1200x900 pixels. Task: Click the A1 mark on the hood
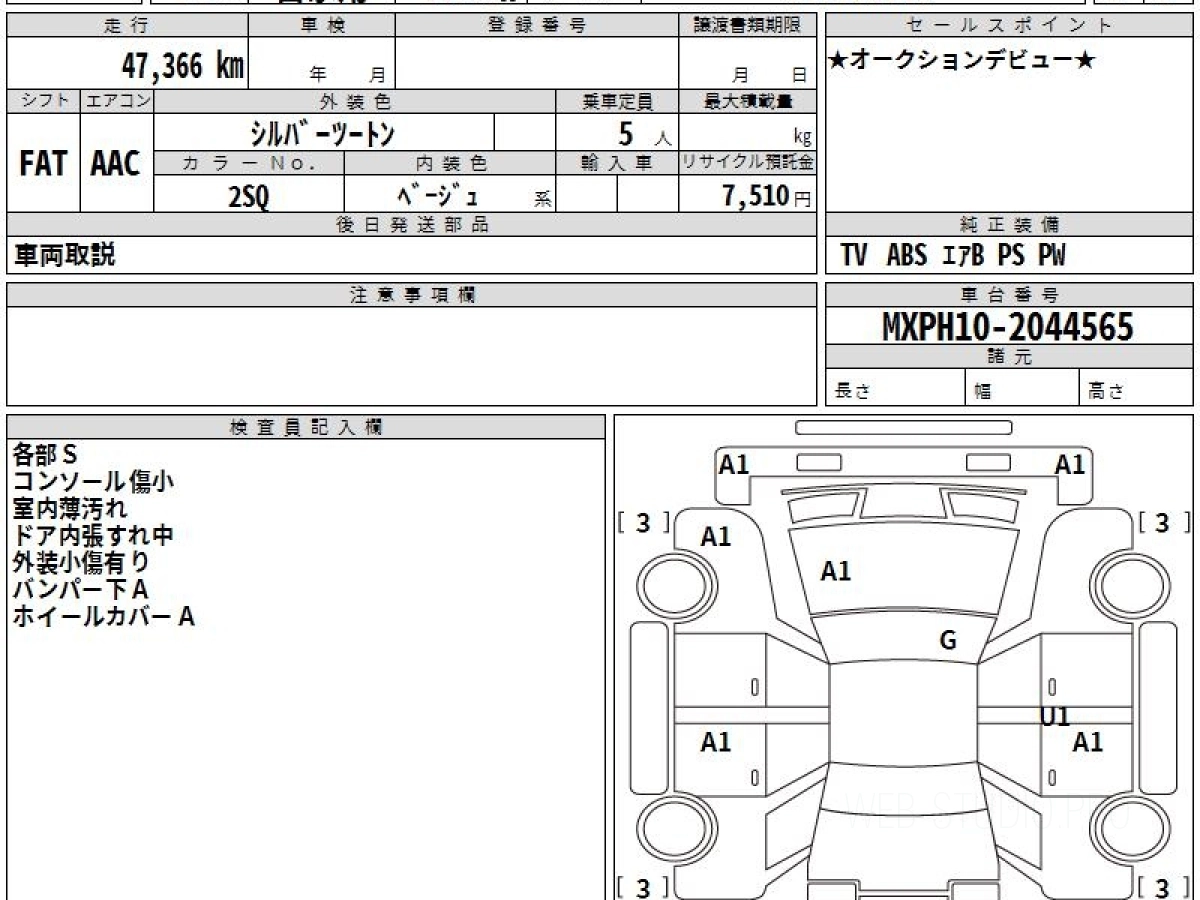click(835, 572)
